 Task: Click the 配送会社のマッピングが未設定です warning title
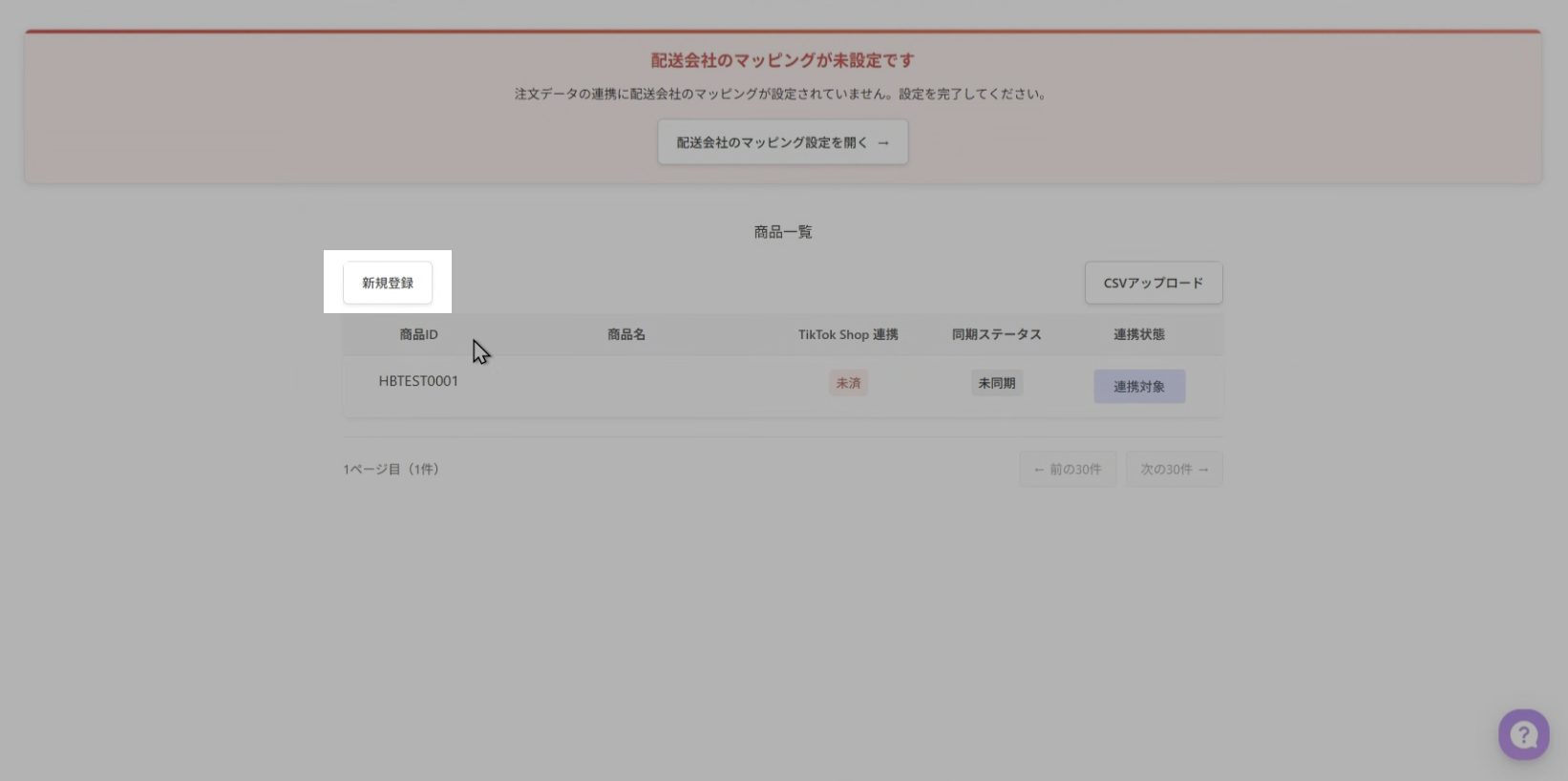point(783,60)
